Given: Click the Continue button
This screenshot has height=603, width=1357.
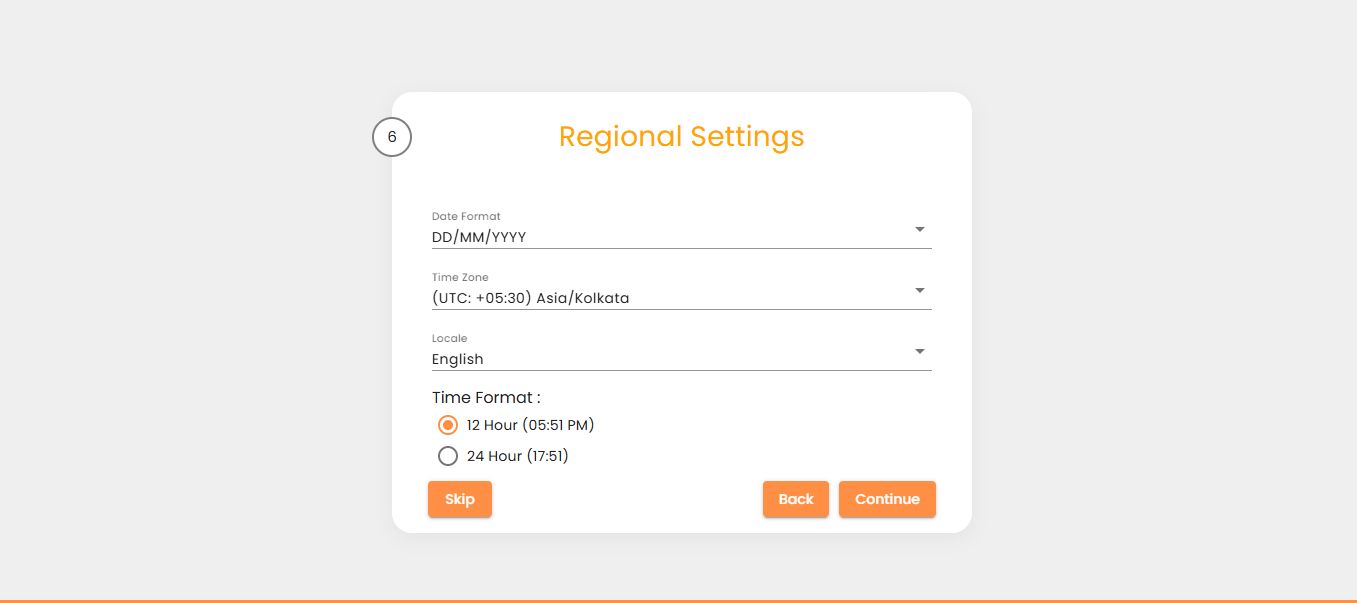Looking at the screenshot, I should 887,499.
